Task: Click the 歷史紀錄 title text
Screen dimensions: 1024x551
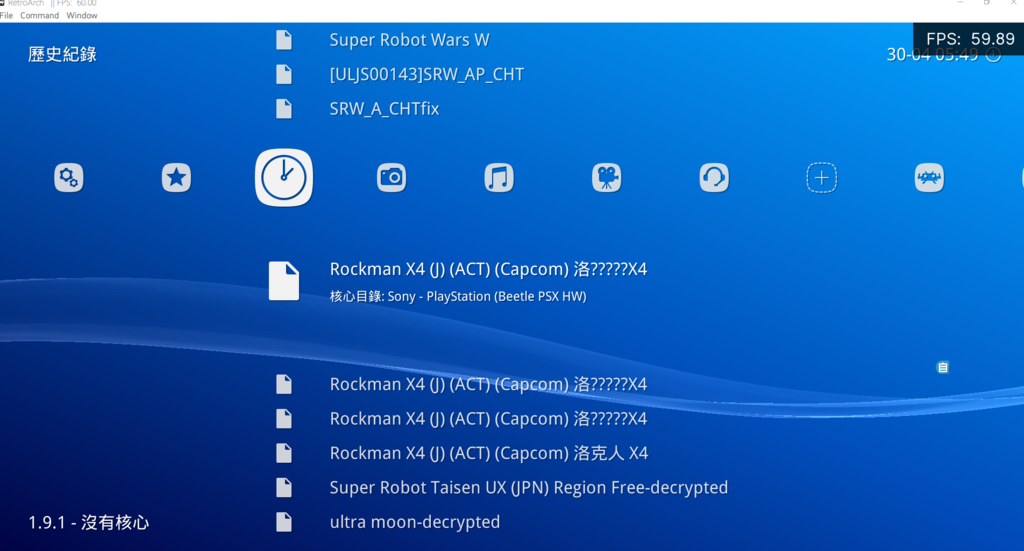Action: (62, 54)
